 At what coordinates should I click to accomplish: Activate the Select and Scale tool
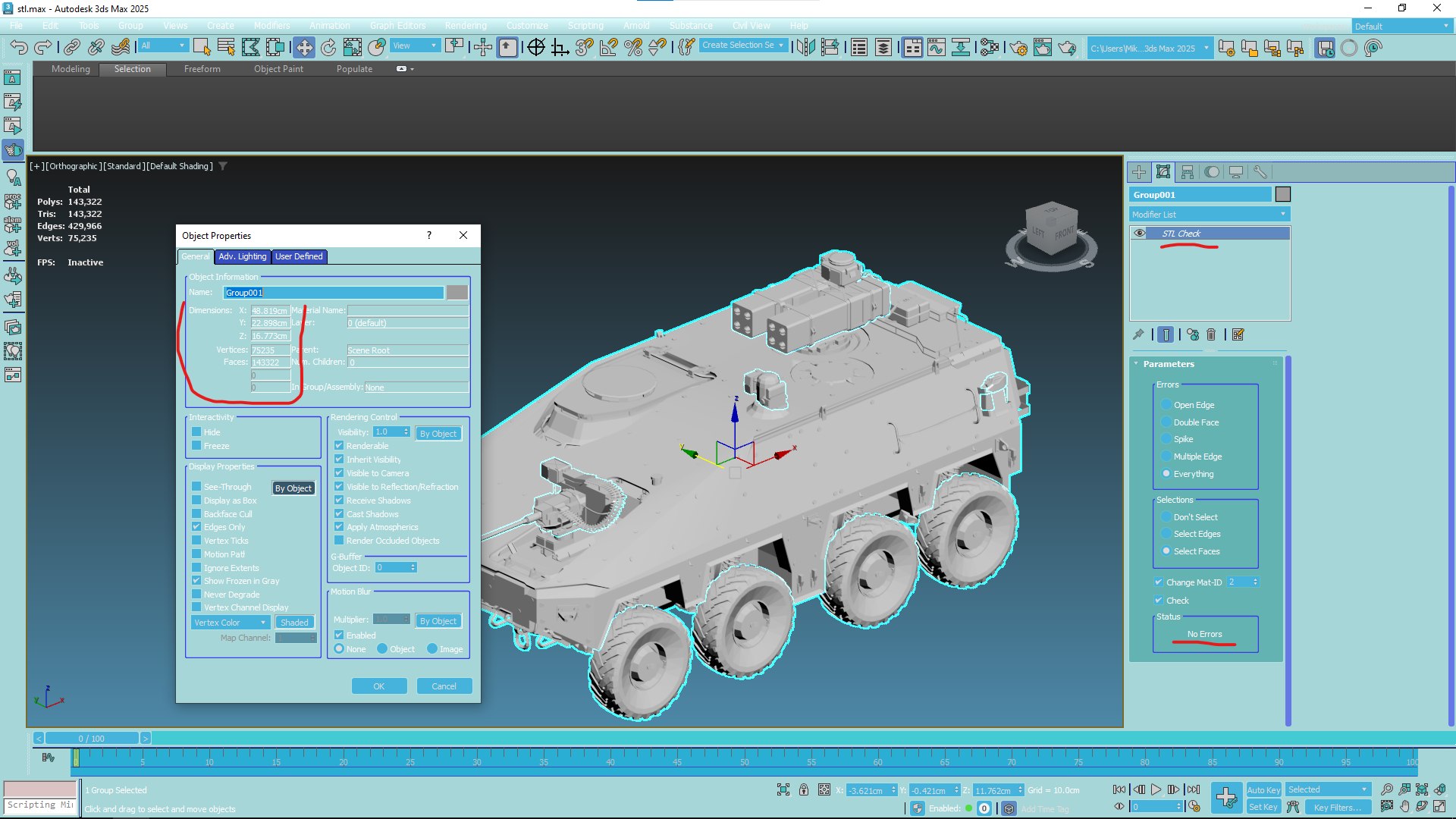click(x=353, y=48)
